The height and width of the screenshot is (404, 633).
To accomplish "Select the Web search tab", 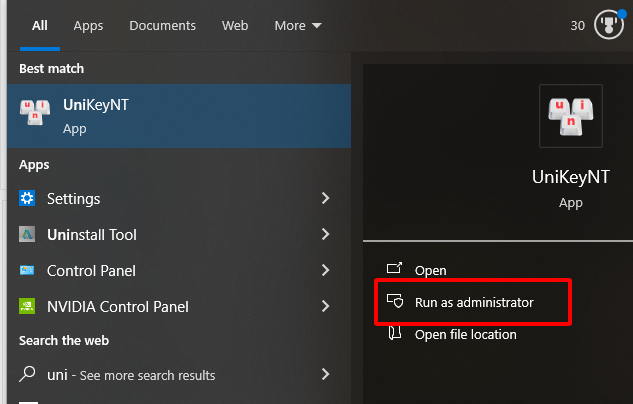I will pyautogui.click(x=235, y=25).
